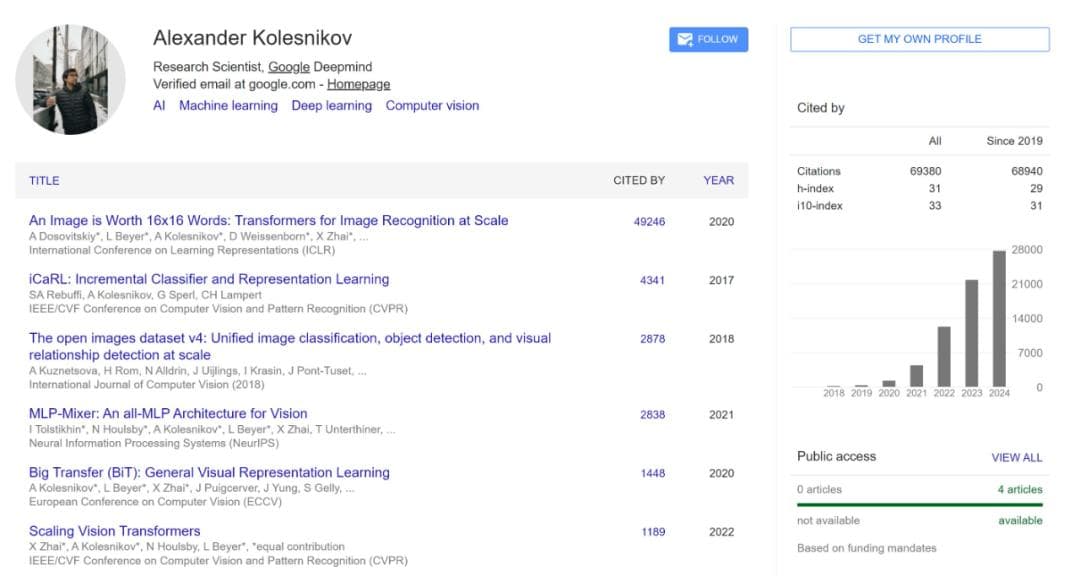Open Big Transfer (BiT) paper link

(209, 473)
